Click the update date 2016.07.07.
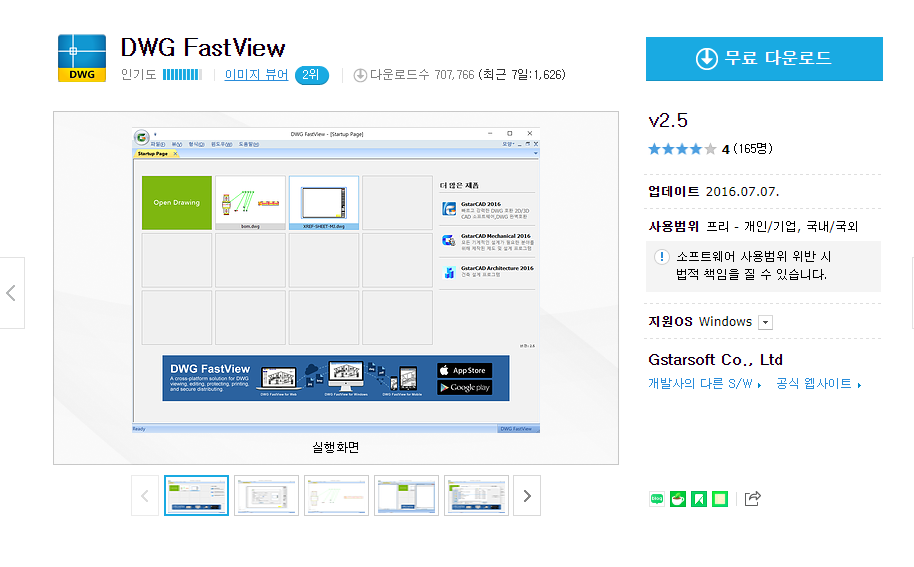914x567 pixels. [x=742, y=192]
